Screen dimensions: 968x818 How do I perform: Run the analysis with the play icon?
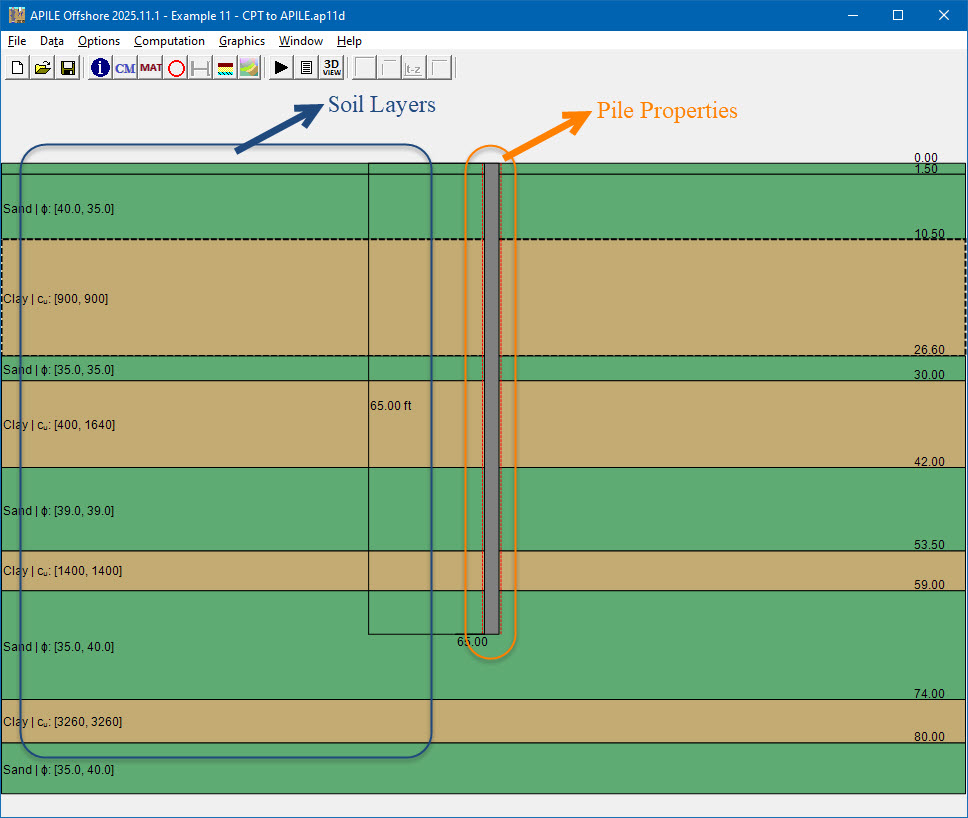[x=280, y=67]
